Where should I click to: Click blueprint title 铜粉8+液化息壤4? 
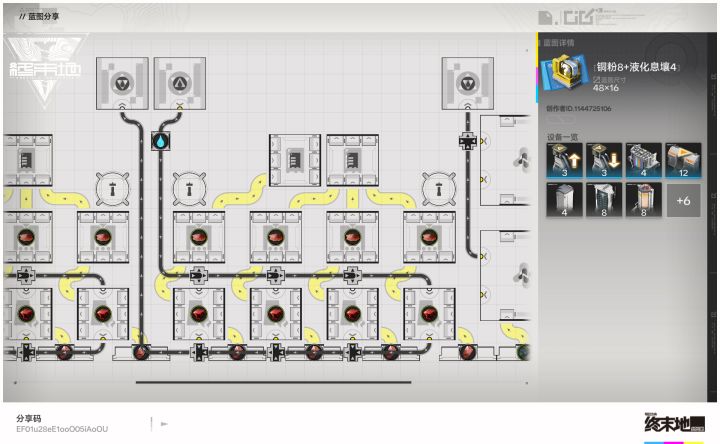[x=636, y=67]
